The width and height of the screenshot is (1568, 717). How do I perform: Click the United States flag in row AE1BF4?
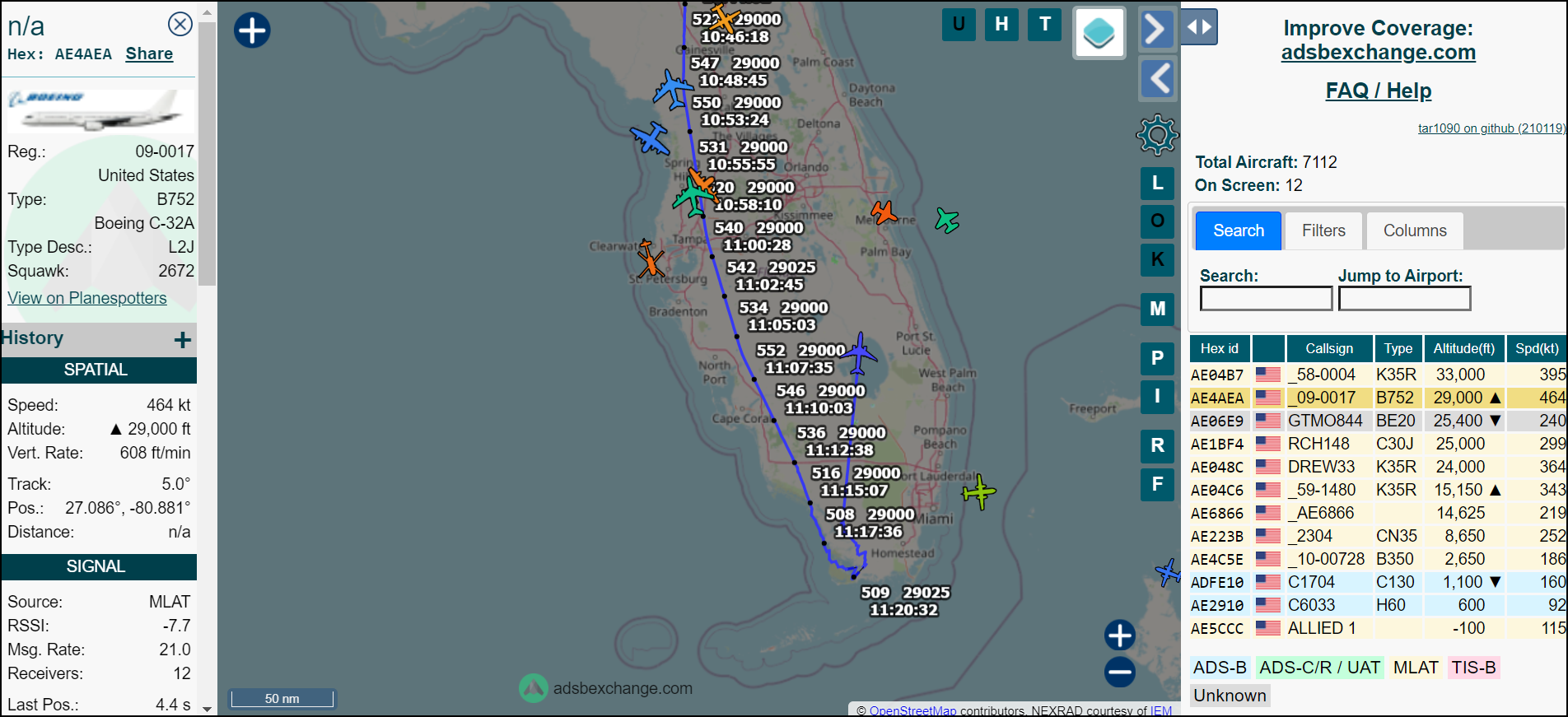1267,444
